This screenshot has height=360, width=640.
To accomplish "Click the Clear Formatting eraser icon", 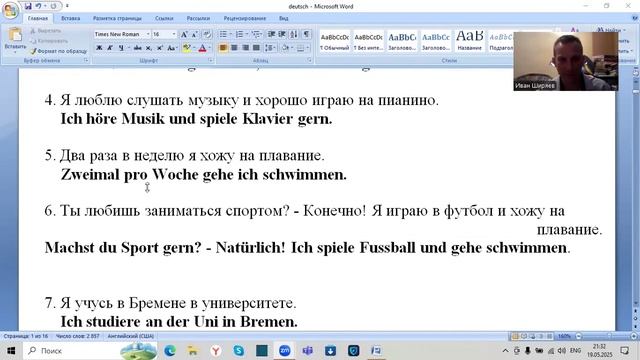I will [x=207, y=34].
